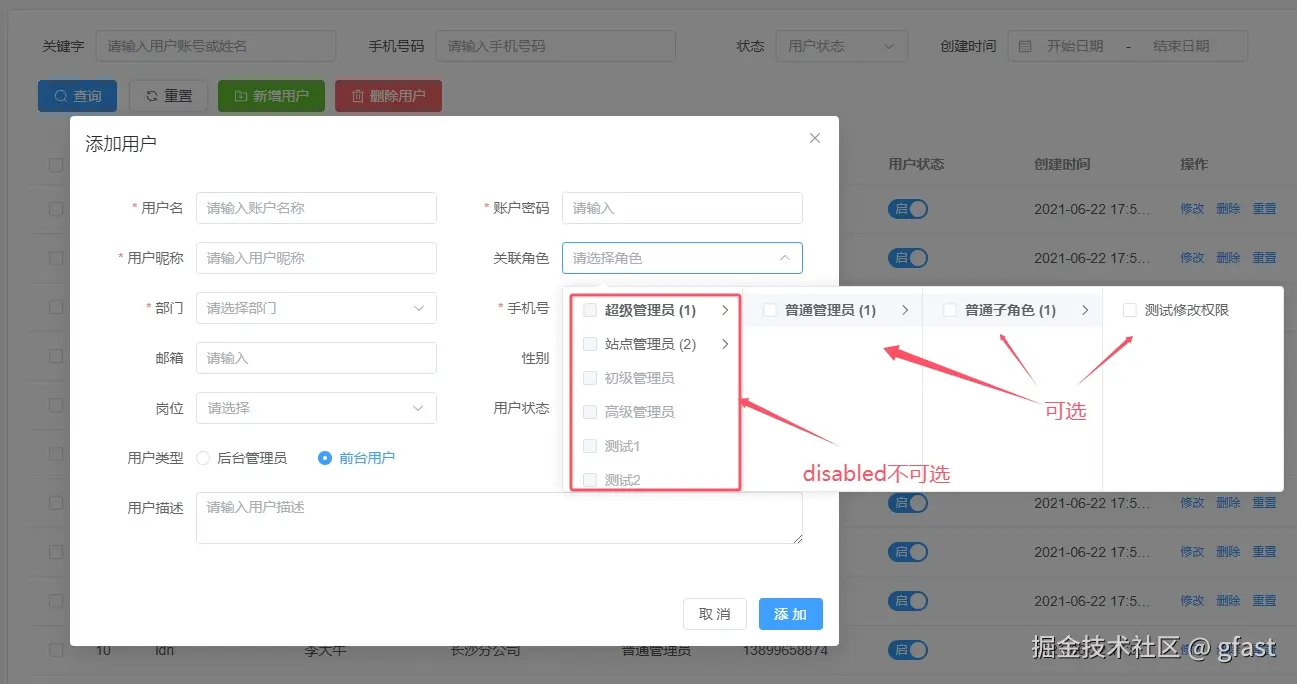Click the 高级管理员 checkbox
The image size is (1297, 684).
[x=590, y=412]
